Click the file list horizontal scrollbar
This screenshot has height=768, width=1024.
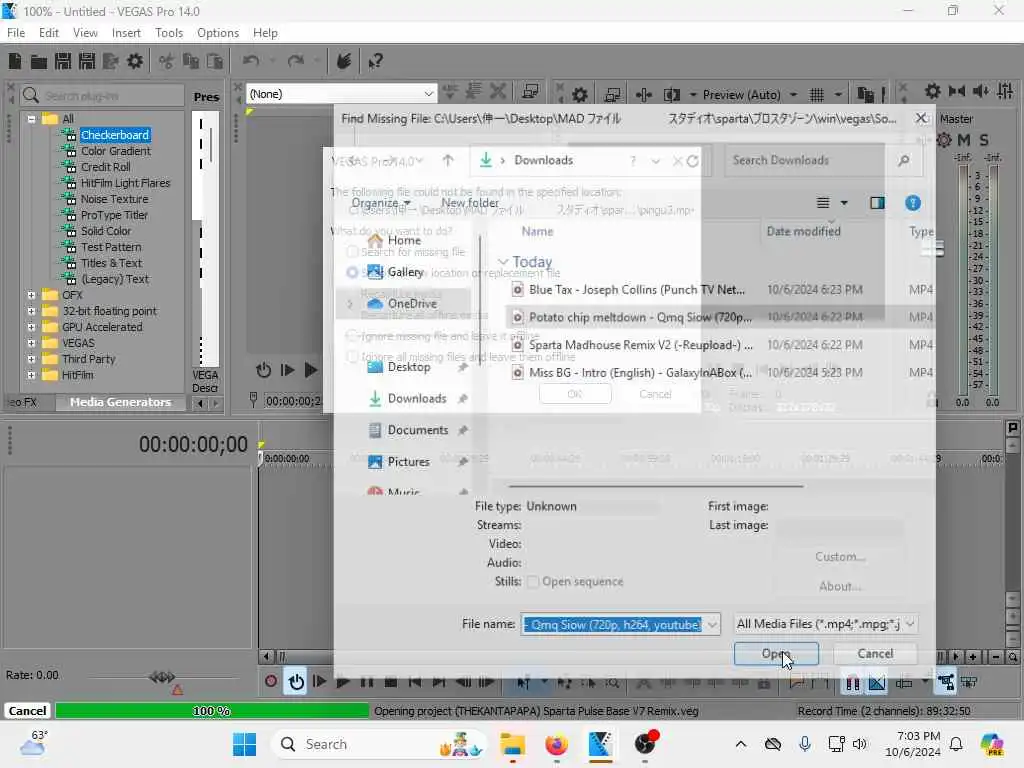[x=656, y=486]
